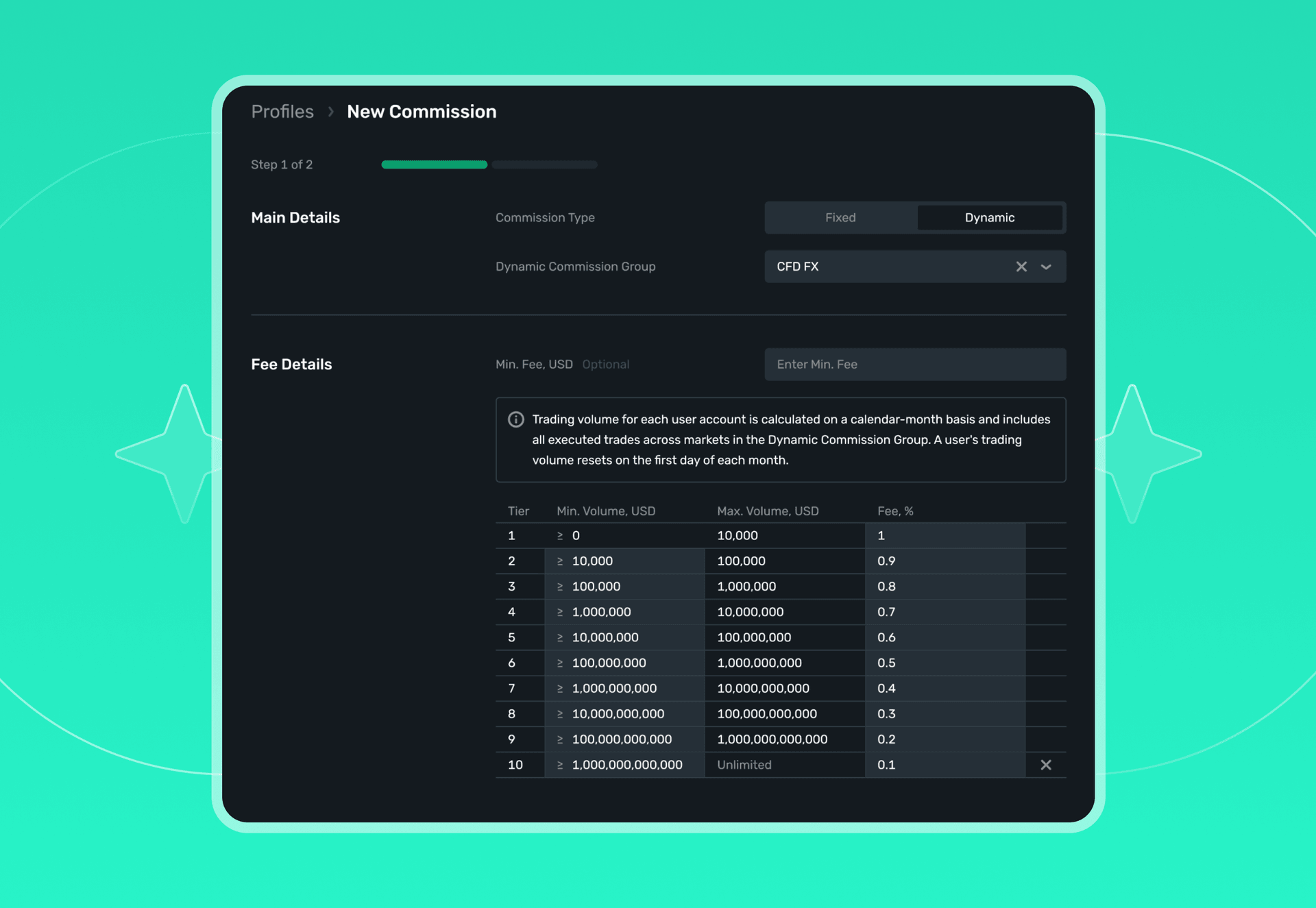Focus the Enter Min. Fee field
This screenshot has height=908, width=1316.
(x=914, y=365)
